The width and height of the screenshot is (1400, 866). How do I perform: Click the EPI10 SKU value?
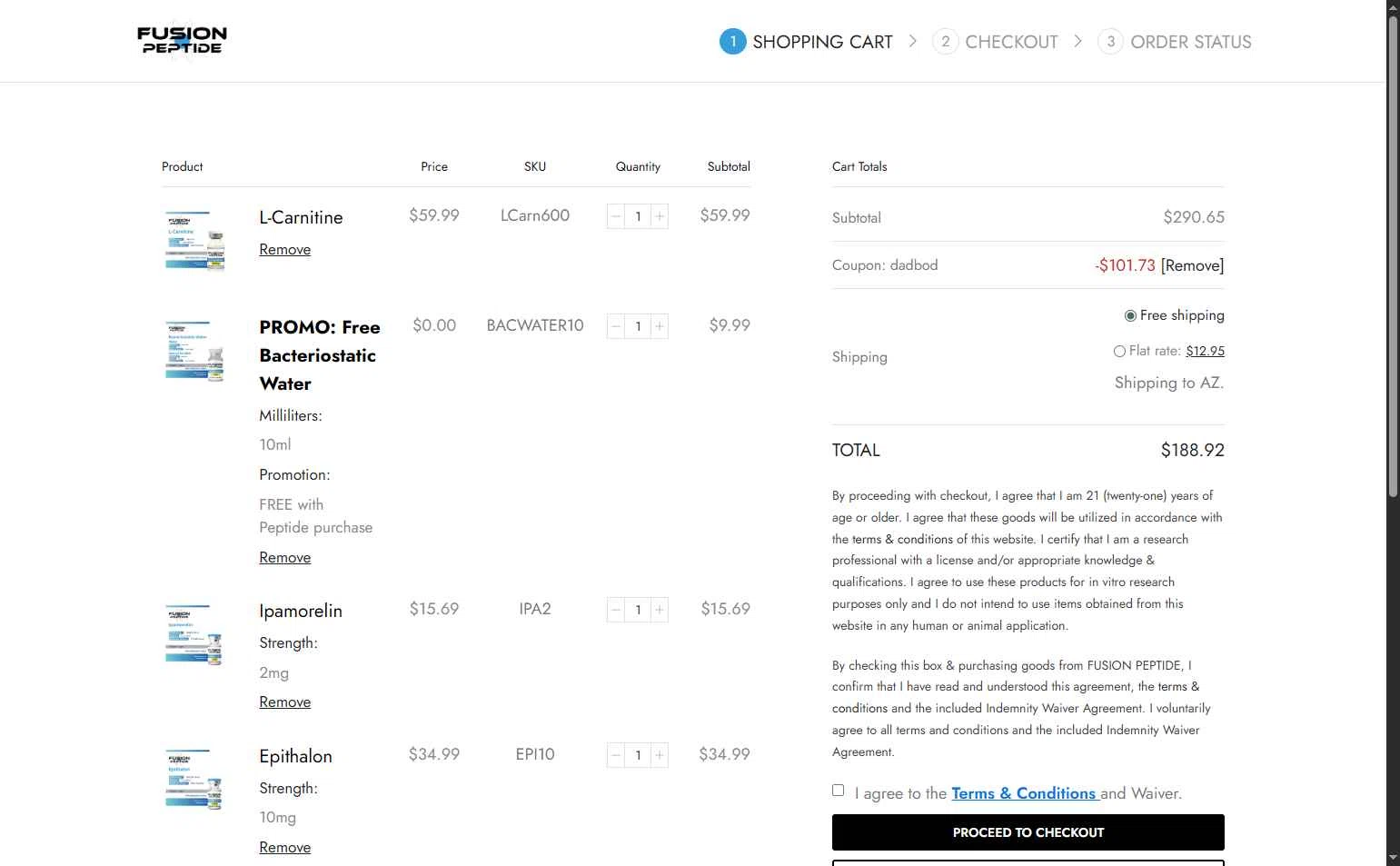tap(535, 754)
